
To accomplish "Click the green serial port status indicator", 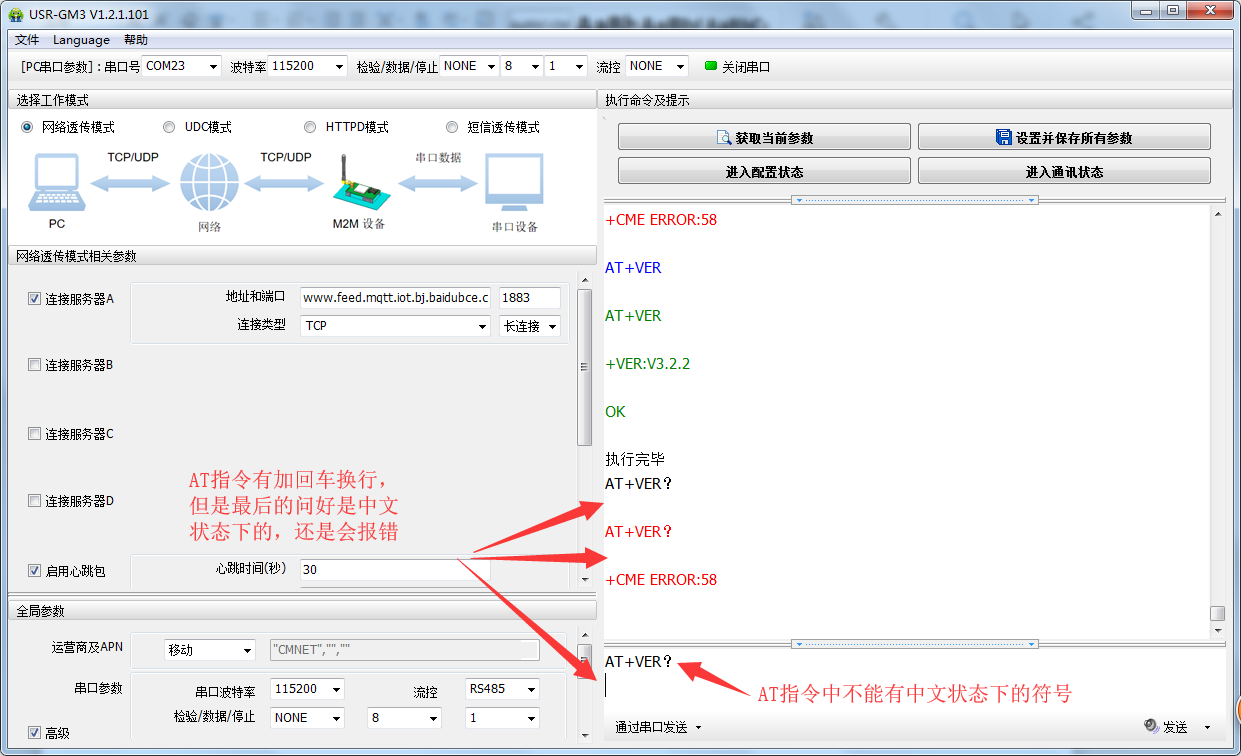I will tap(711, 66).
